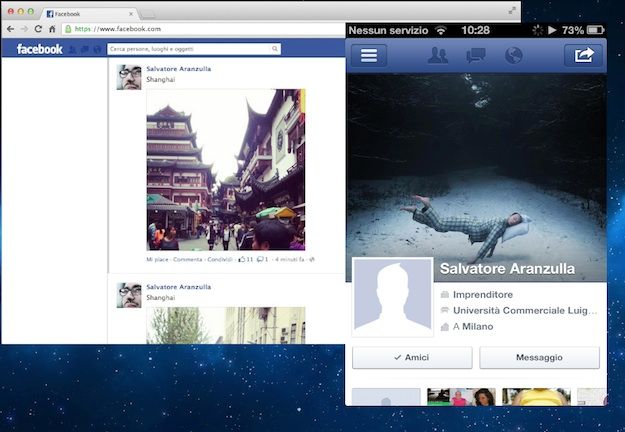The width and height of the screenshot is (625, 432).
Task: Click the browser back arrow
Action: pyautogui.click(x=11, y=29)
